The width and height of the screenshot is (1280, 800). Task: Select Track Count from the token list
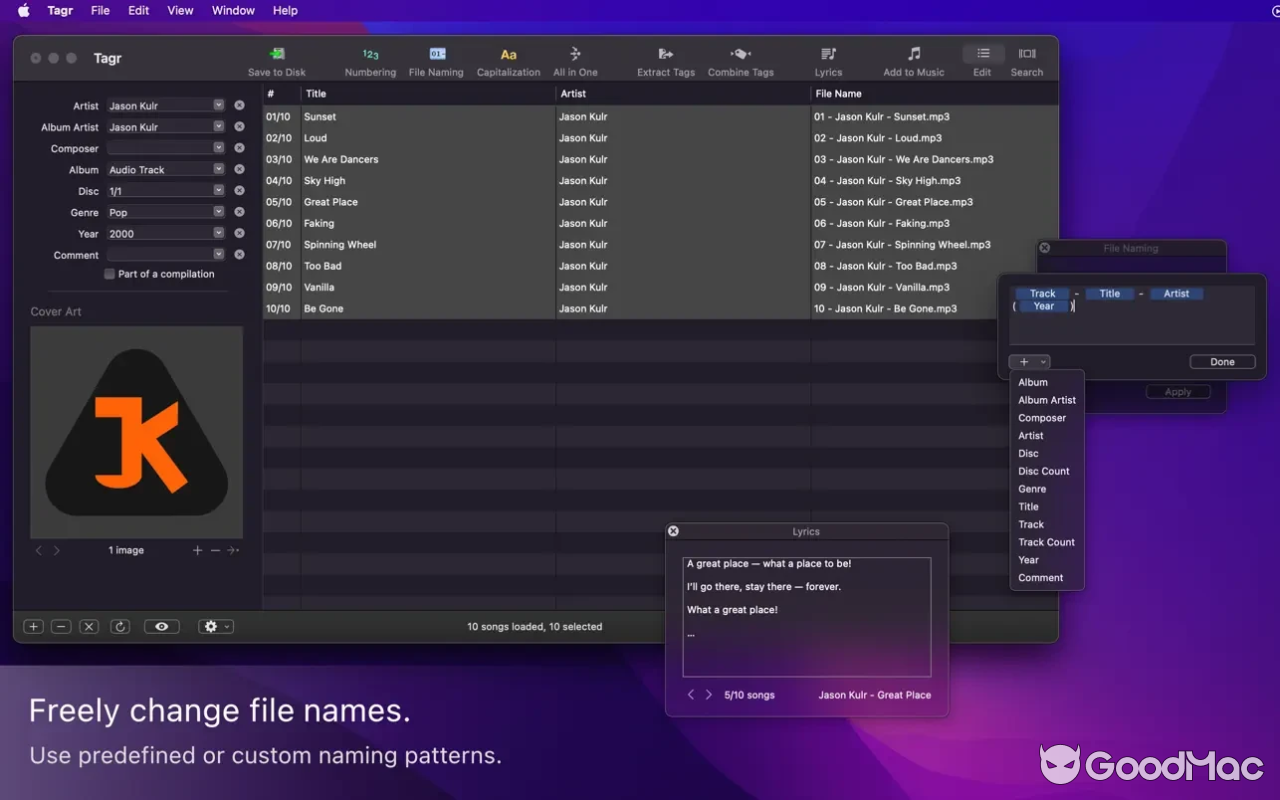pyautogui.click(x=1046, y=542)
